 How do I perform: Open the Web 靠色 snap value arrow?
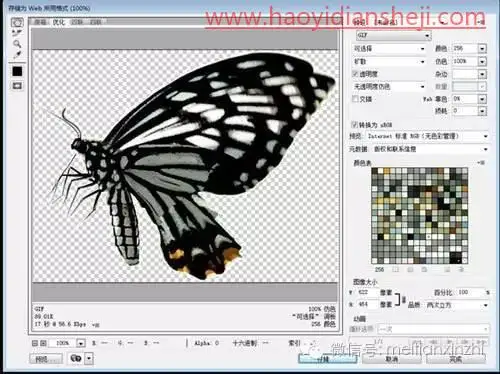[482, 99]
